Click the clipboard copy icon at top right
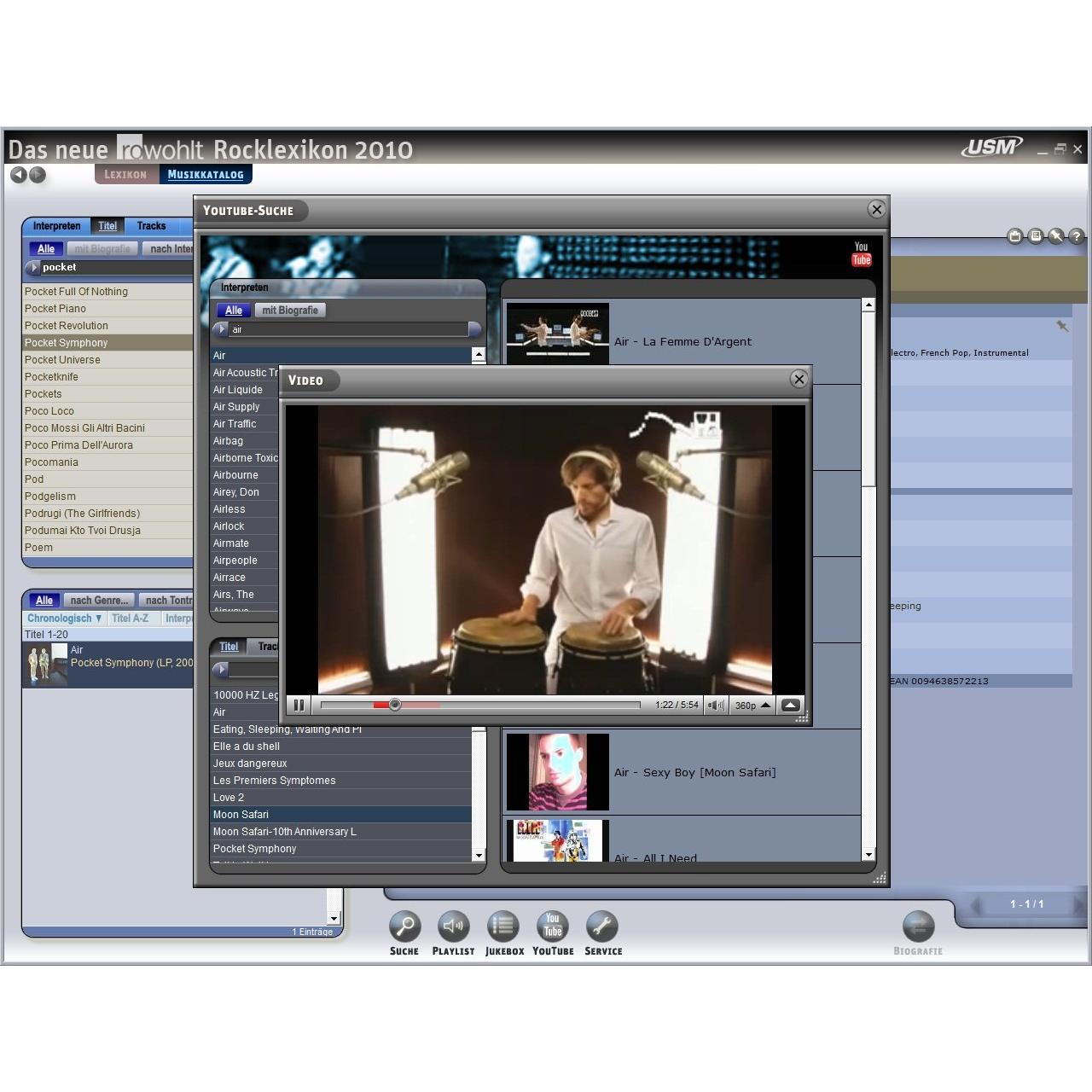 click(x=1014, y=236)
